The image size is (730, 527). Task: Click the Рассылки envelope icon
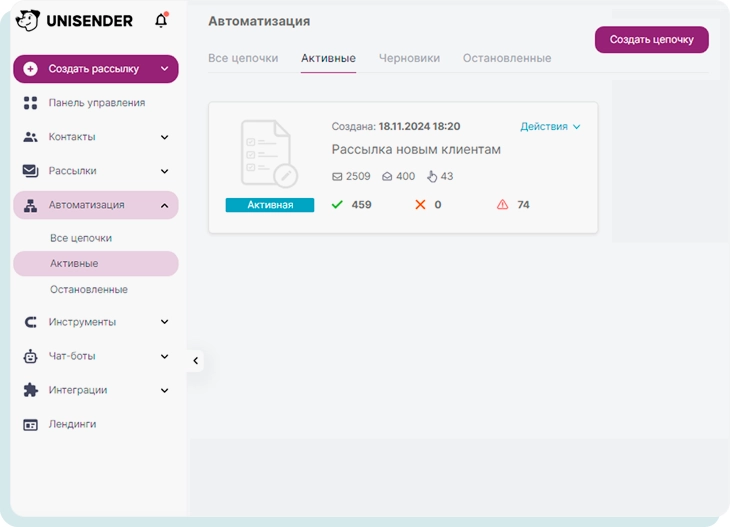30,171
